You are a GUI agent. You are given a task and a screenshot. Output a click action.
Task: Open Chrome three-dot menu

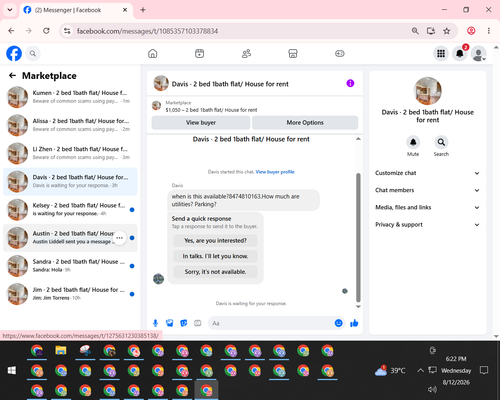489,31
